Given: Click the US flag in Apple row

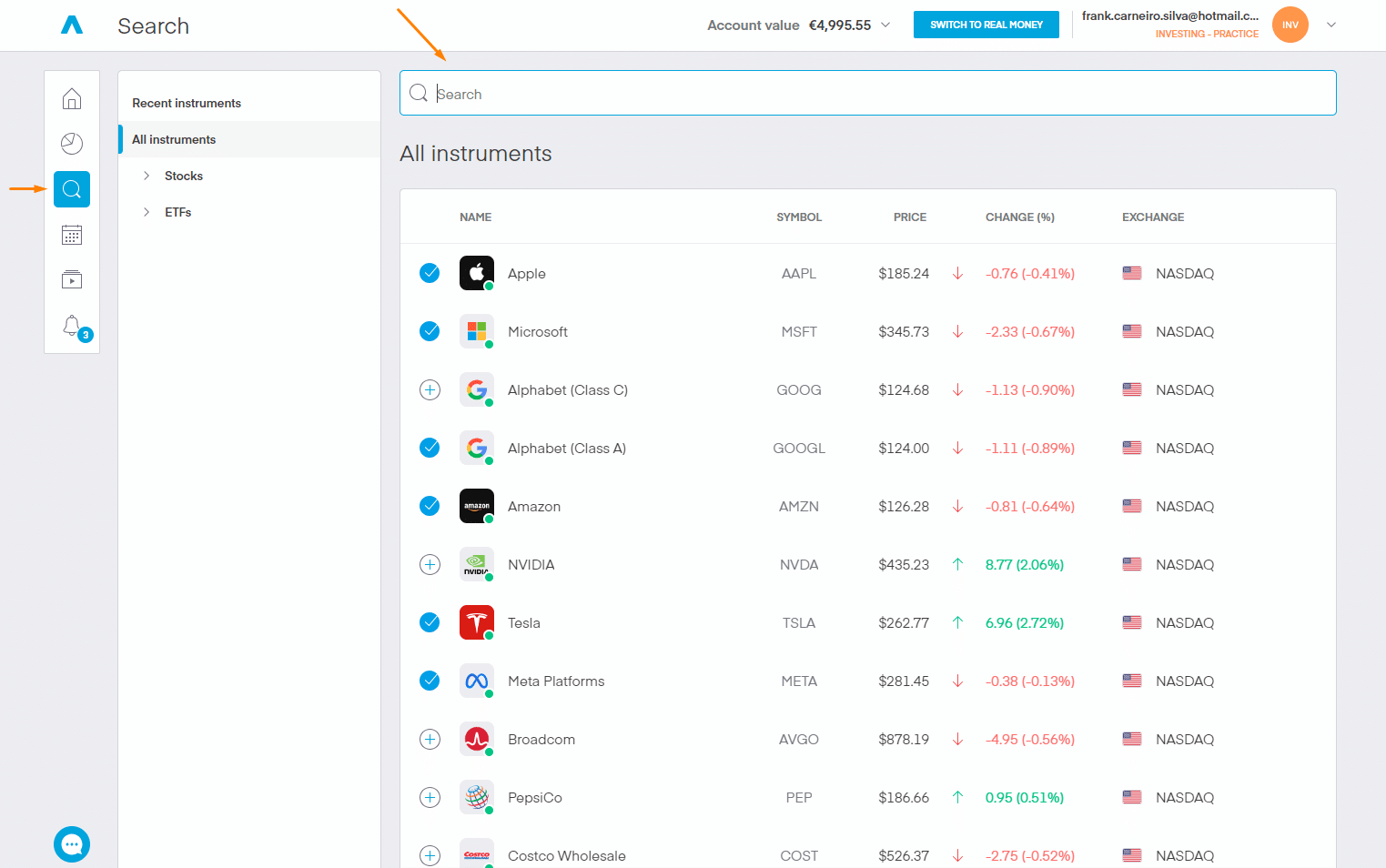Looking at the screenshot, I should click(1132, 273).
